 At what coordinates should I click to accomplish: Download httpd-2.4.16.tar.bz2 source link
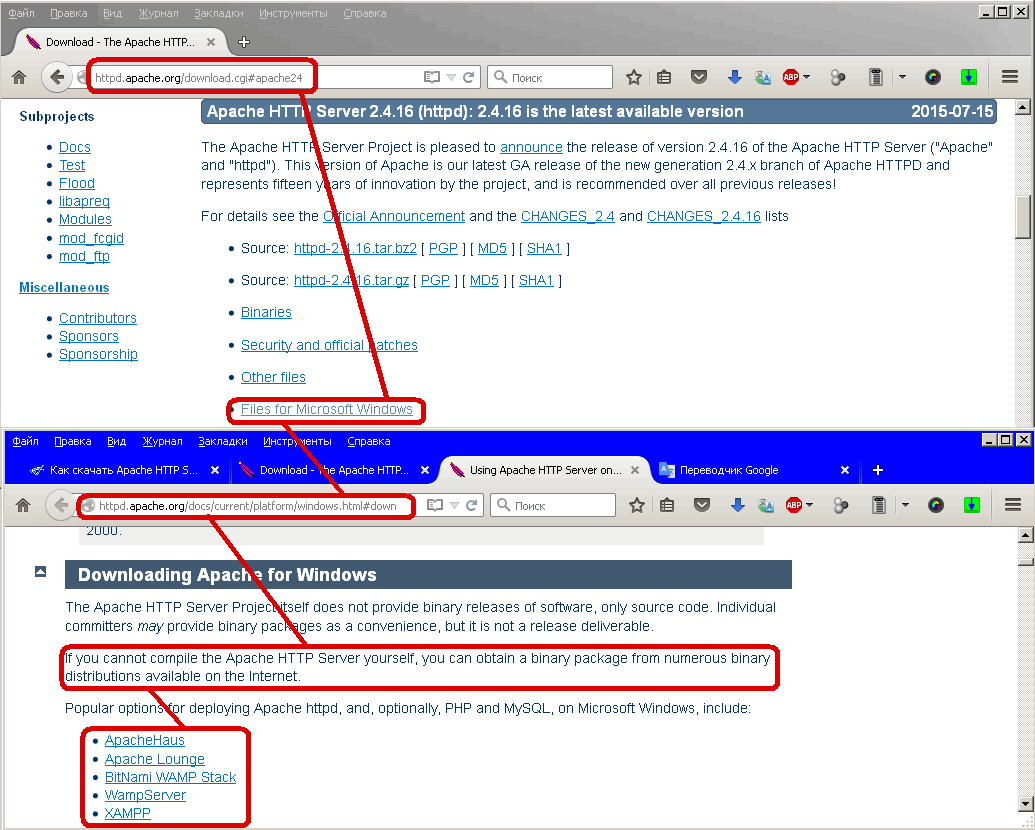pyautogui.click(x=355, y=248)
